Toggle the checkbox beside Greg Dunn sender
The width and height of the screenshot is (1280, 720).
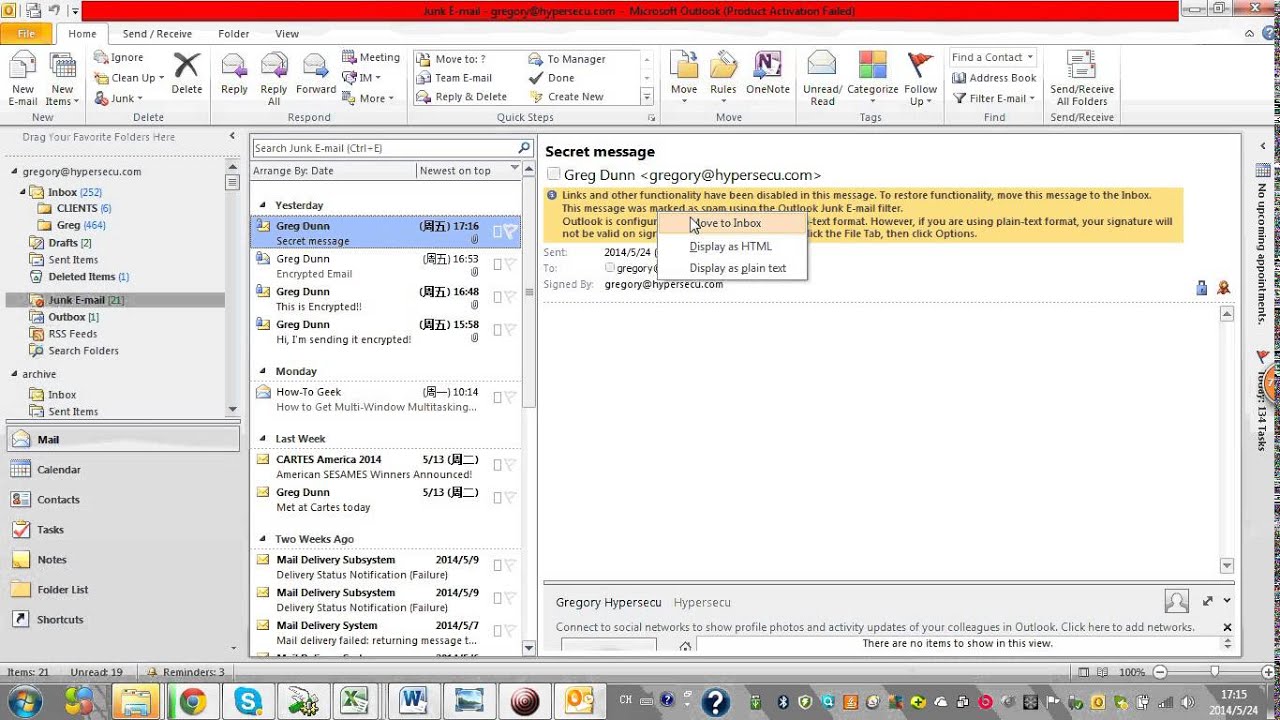(x=553, y=175)
